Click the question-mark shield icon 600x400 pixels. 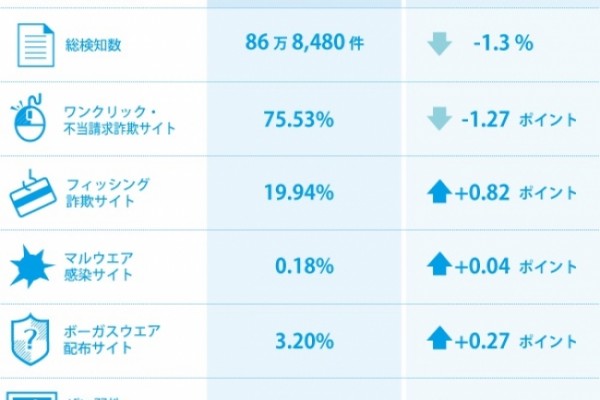click(30, 340)
